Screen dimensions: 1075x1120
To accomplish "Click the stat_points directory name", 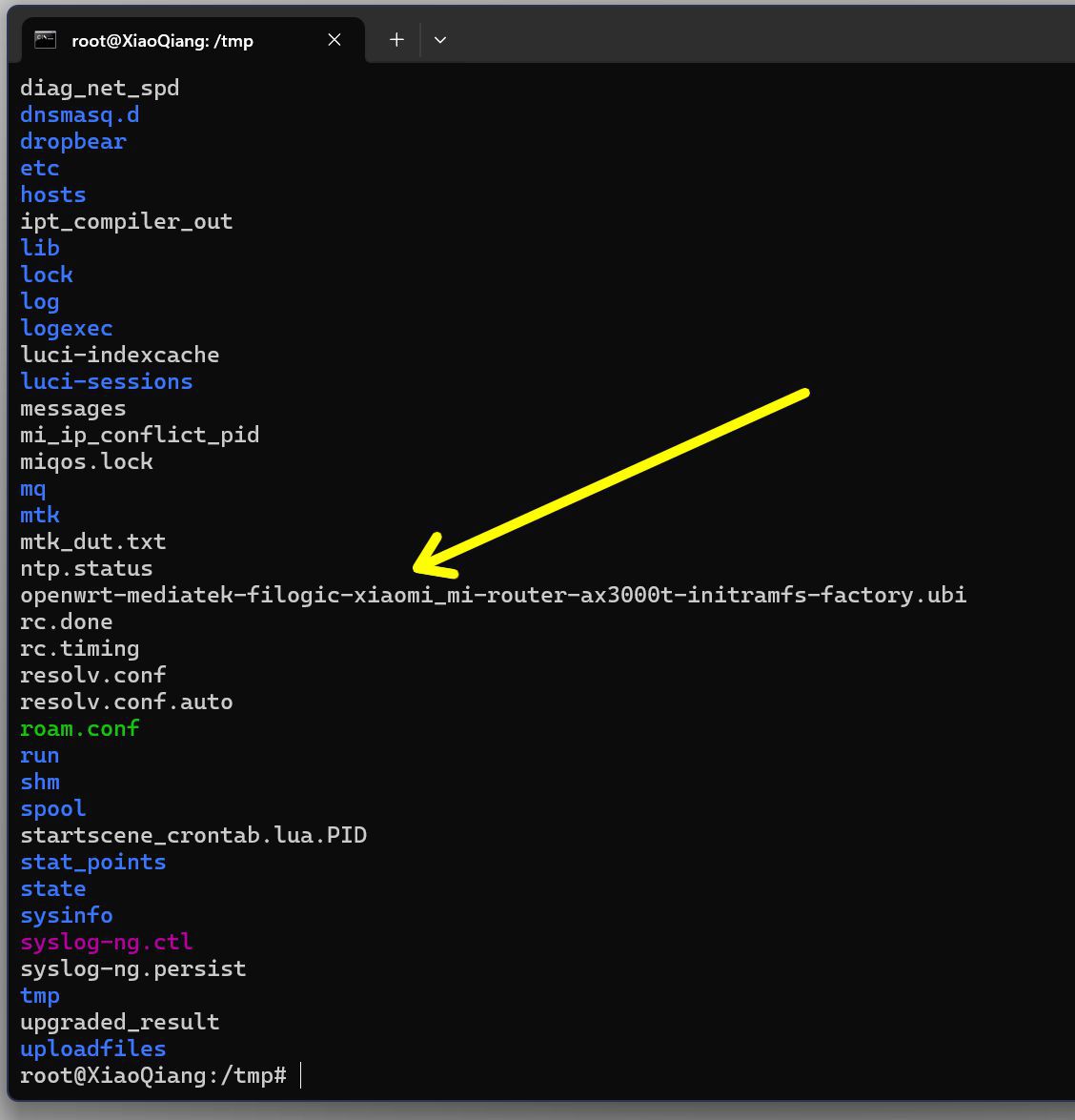I will point(92,863).
